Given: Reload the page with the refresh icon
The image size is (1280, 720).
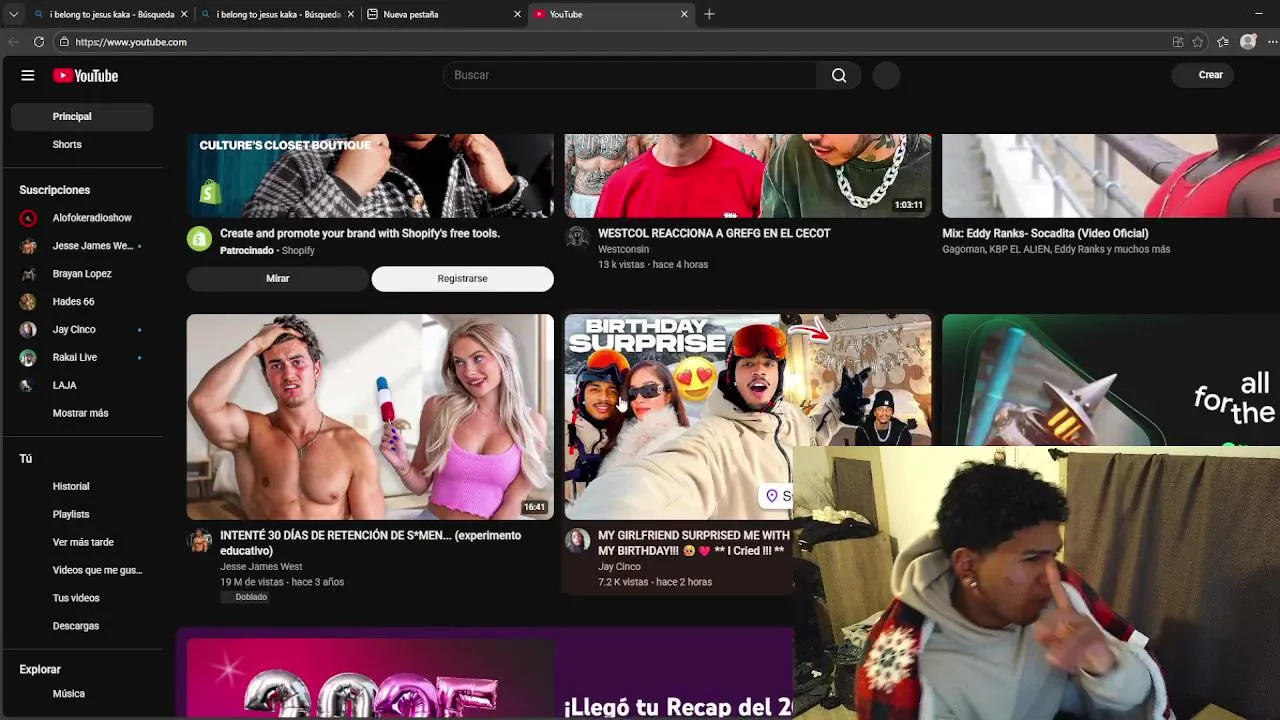Looking at the screenshot, I should click(39, 42).
